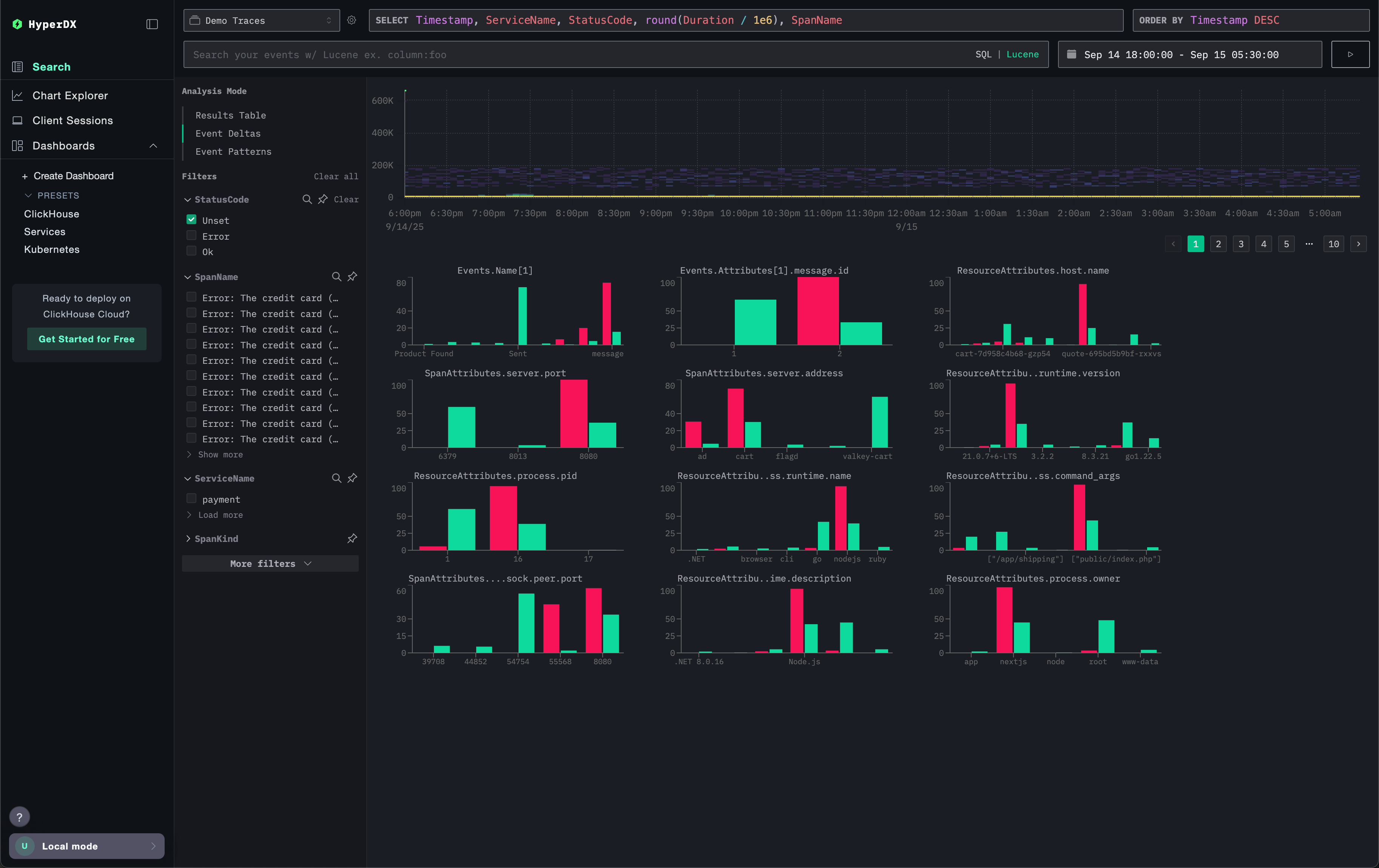
Task: Open Chart Explorer from the sidebar
Action: [70, 95]
